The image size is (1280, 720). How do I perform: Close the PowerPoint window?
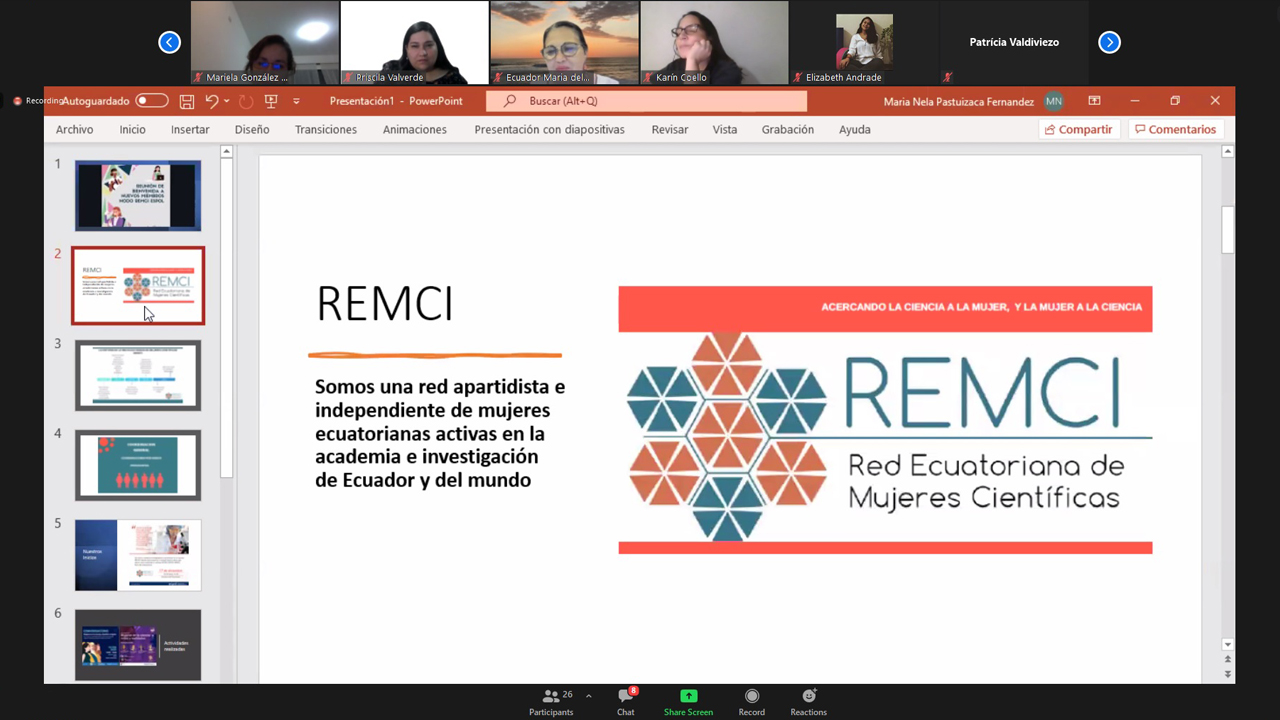[1215, 101]
